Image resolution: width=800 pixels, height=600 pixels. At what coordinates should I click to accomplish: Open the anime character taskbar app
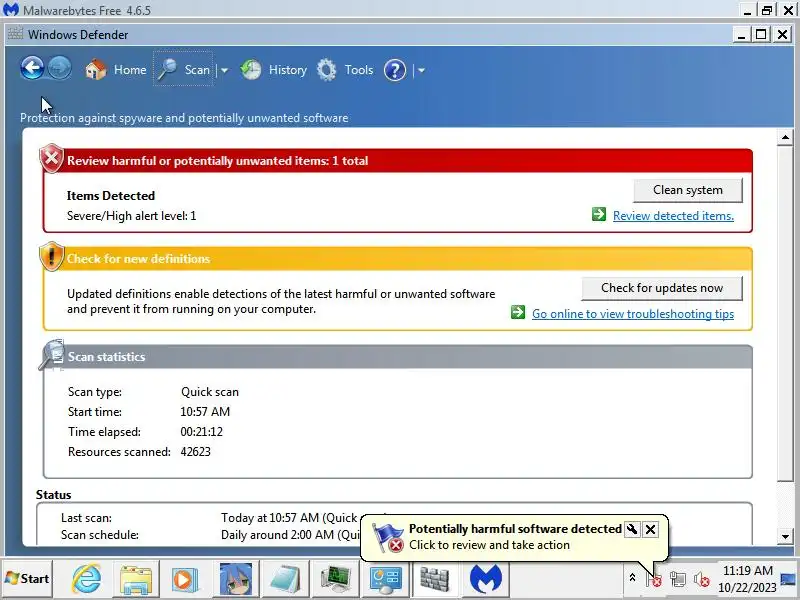click(235, 579)
